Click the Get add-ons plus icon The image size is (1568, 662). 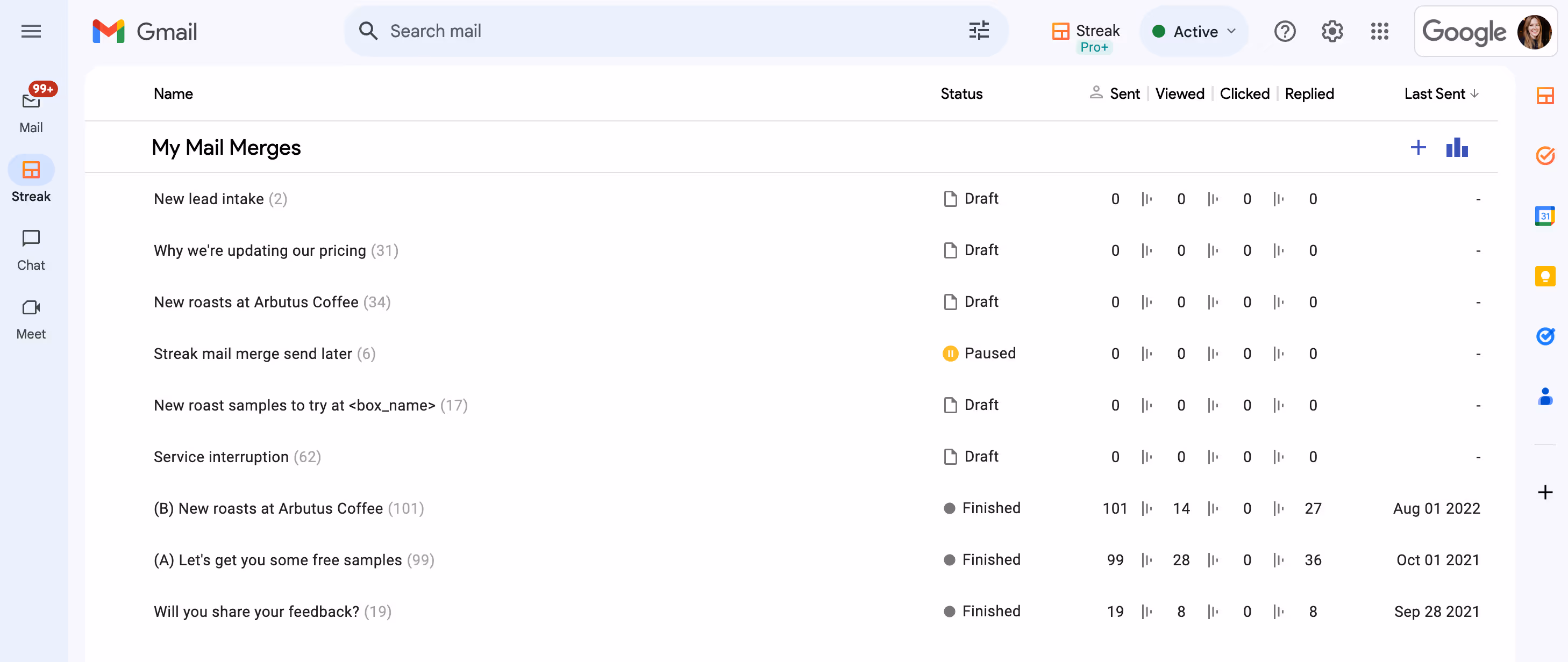coord(1544,492)
